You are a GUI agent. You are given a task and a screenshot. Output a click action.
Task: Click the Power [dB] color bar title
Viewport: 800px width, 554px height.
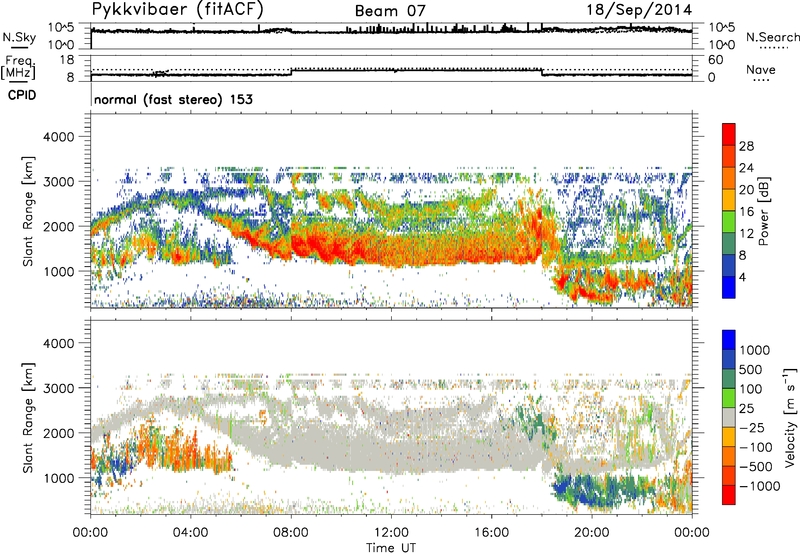tap(763, 212)
